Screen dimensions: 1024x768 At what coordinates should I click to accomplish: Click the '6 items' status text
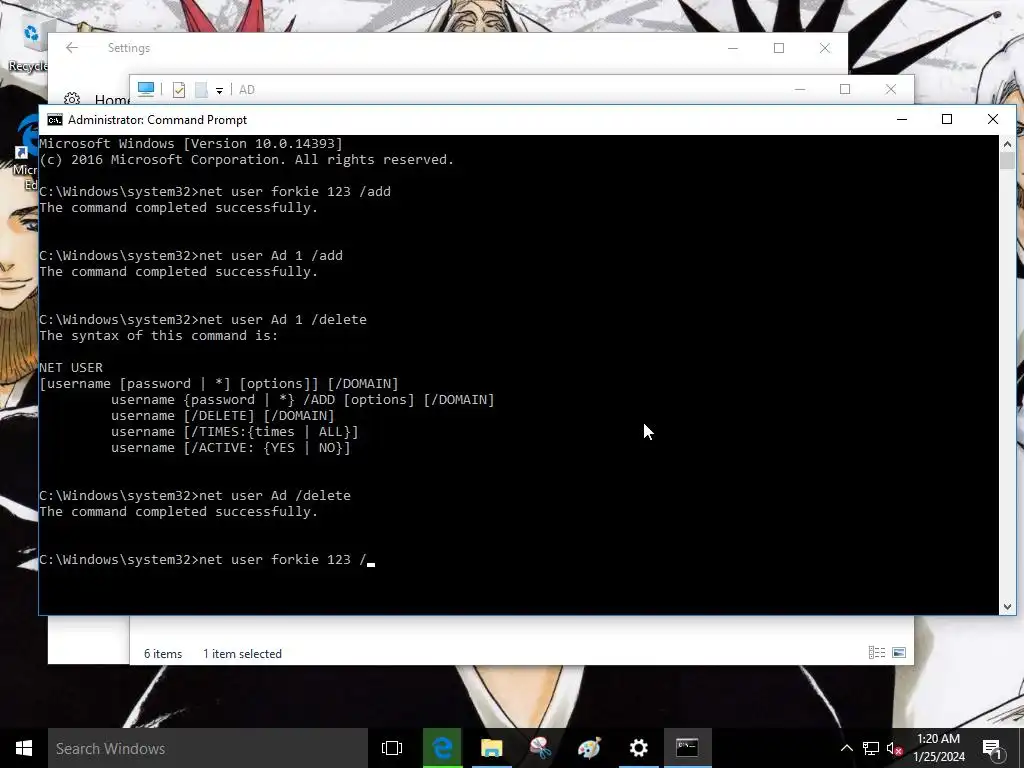(163, 654)
